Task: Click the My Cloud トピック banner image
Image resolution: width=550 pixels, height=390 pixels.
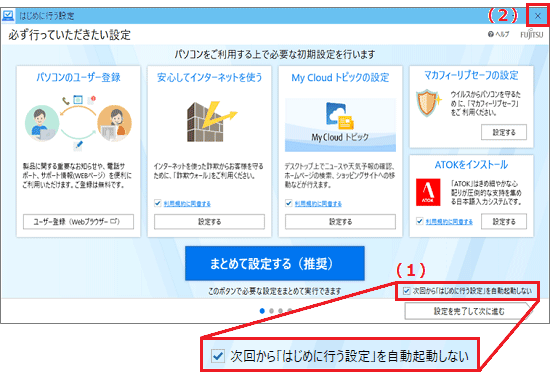Action: click(x=340, y=125)
